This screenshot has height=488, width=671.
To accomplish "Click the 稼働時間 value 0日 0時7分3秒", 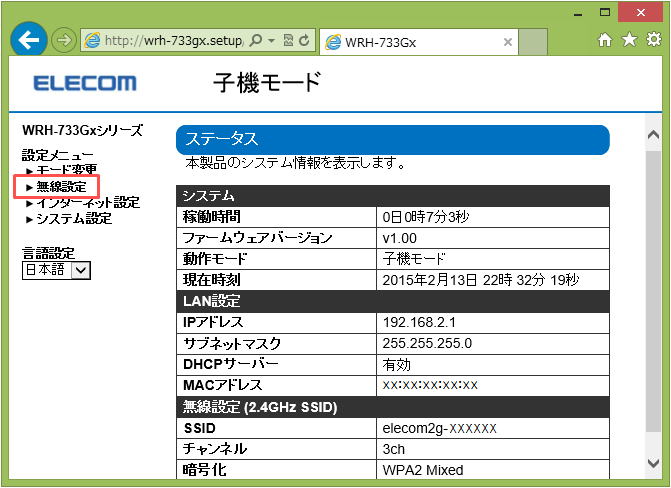I will (x=426, y=217).
